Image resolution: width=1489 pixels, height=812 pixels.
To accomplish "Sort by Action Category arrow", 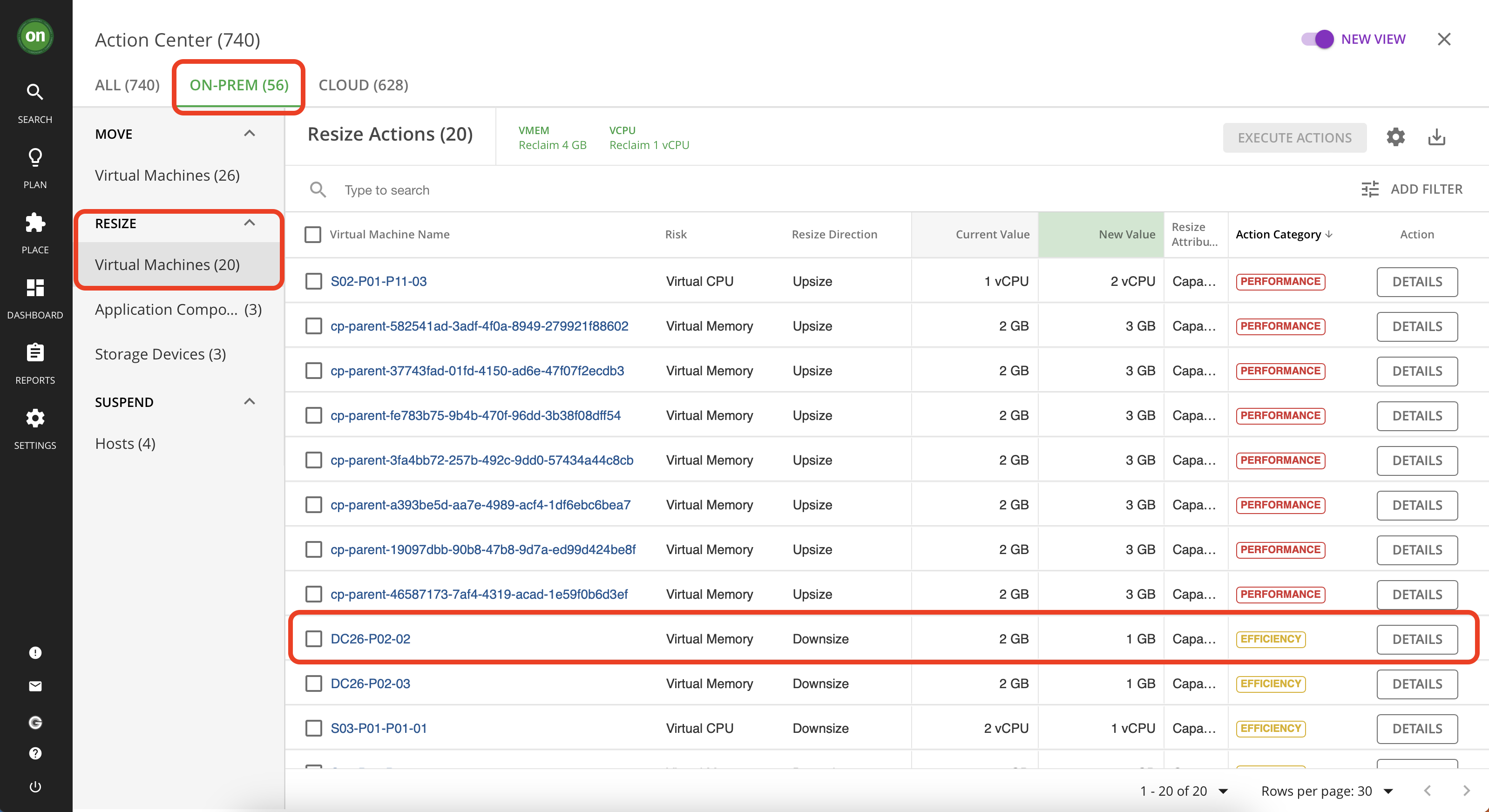I will pyautogui.click(x=1329, y=234).
